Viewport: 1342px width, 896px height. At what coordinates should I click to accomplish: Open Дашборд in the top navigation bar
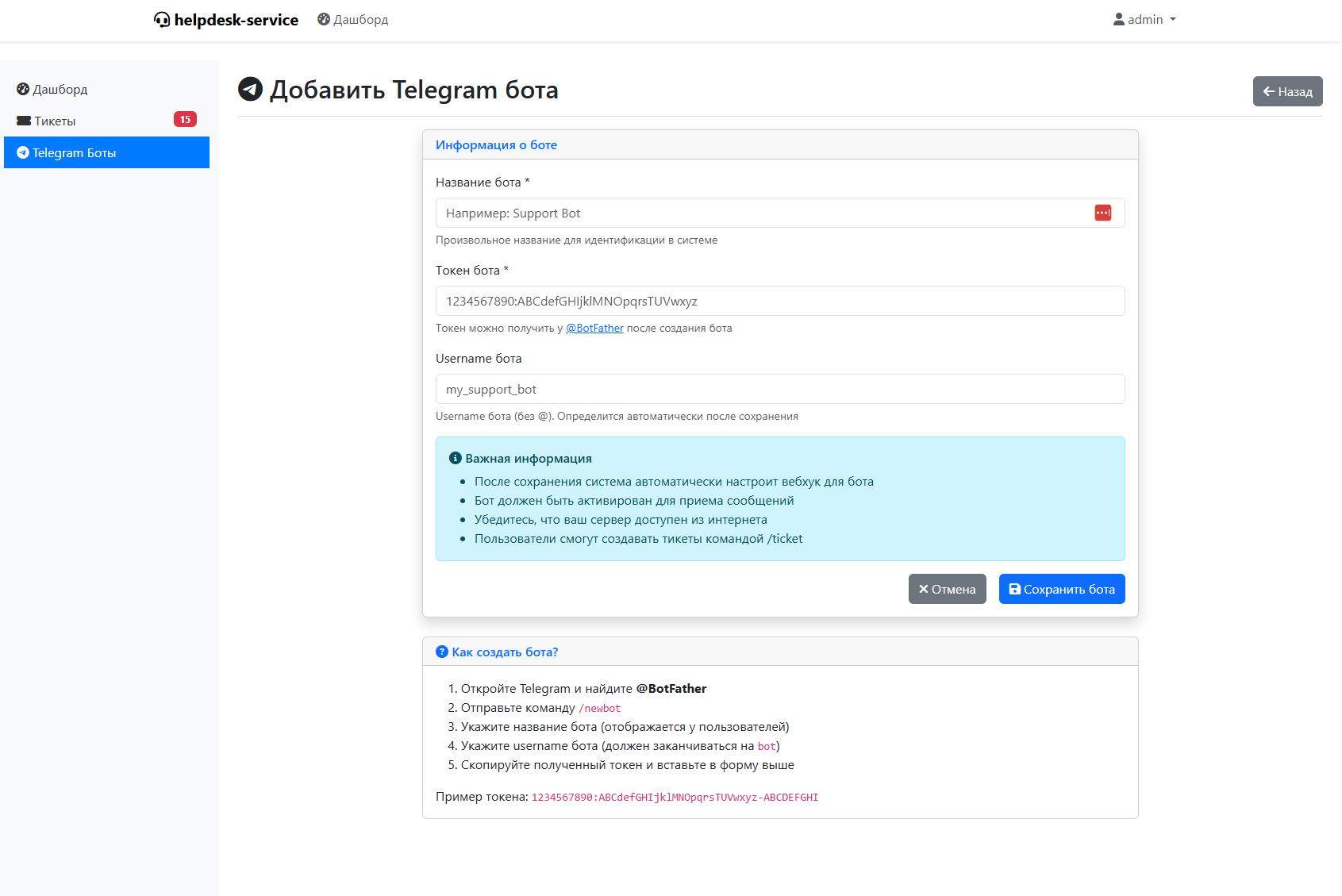353,20
